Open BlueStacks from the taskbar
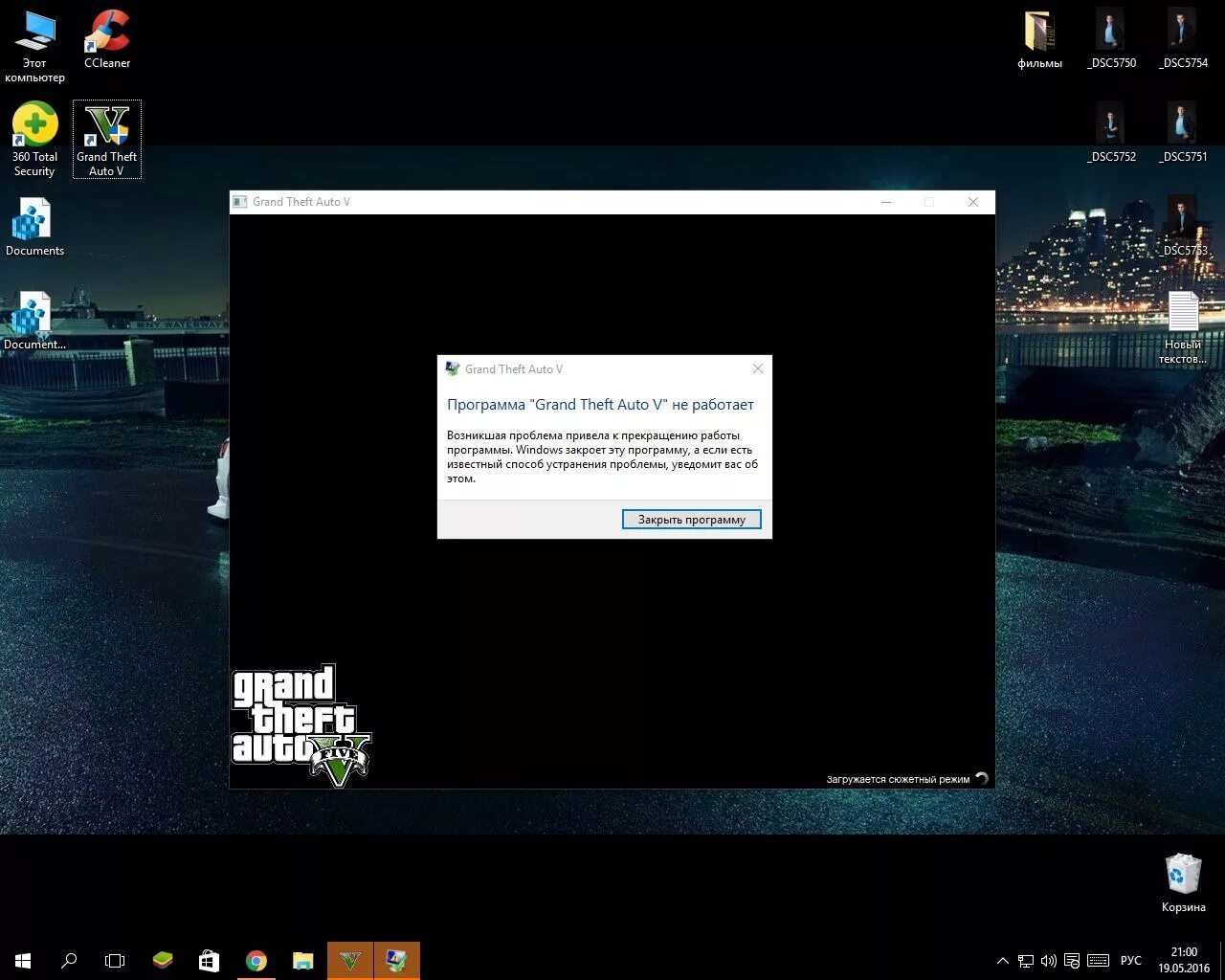Image resolution: width=1225 pixels, height=980 pixels. 163,961
